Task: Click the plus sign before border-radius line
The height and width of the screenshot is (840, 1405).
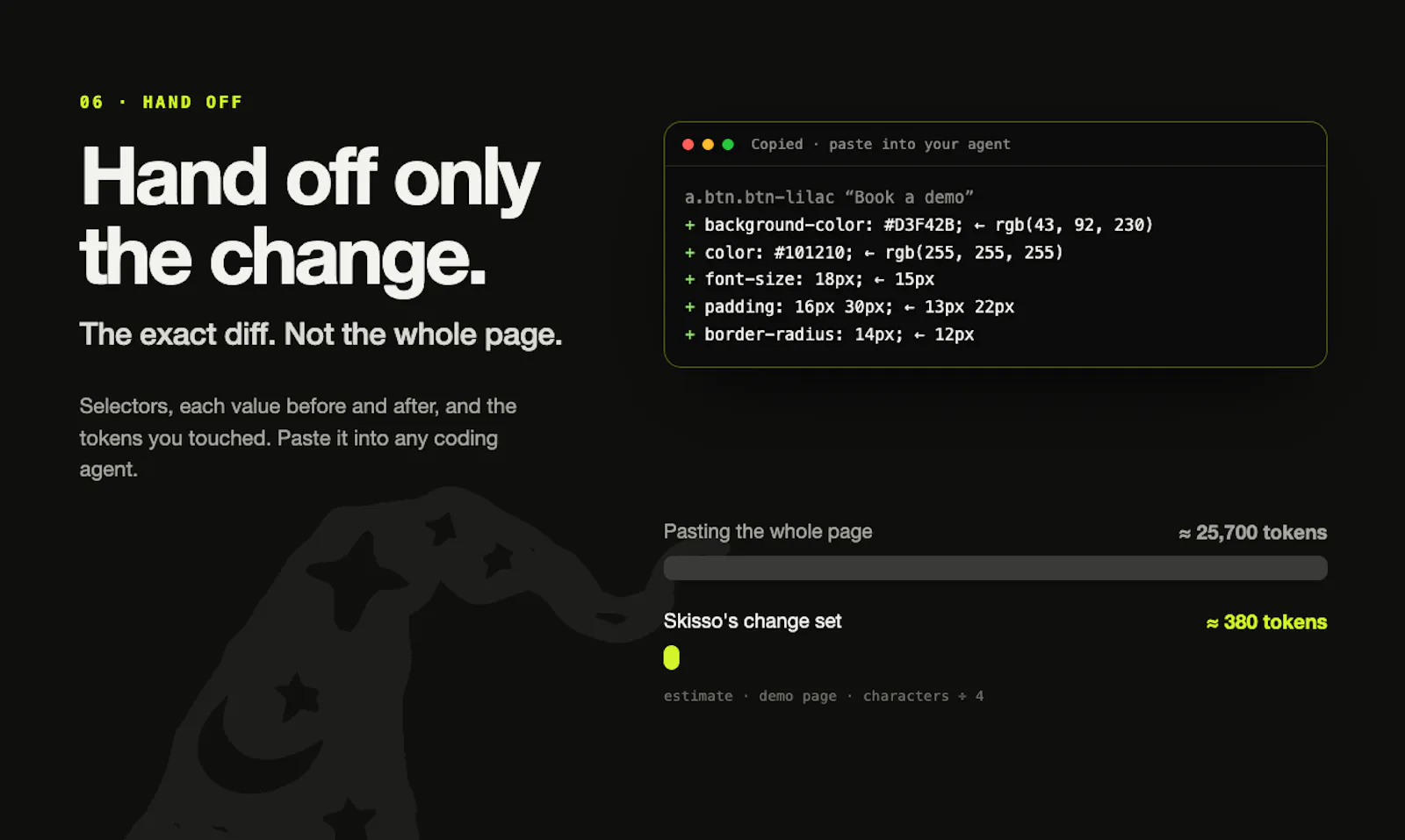Action: 690,334
